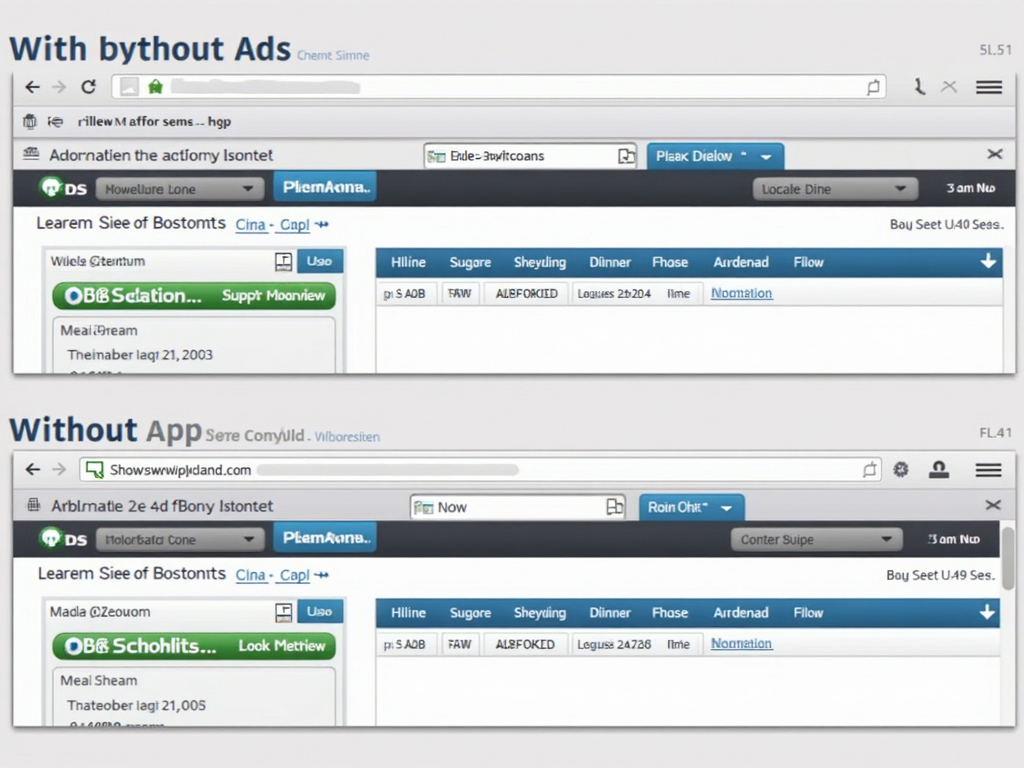Open hamburger menu in top browser

(989, 87)
